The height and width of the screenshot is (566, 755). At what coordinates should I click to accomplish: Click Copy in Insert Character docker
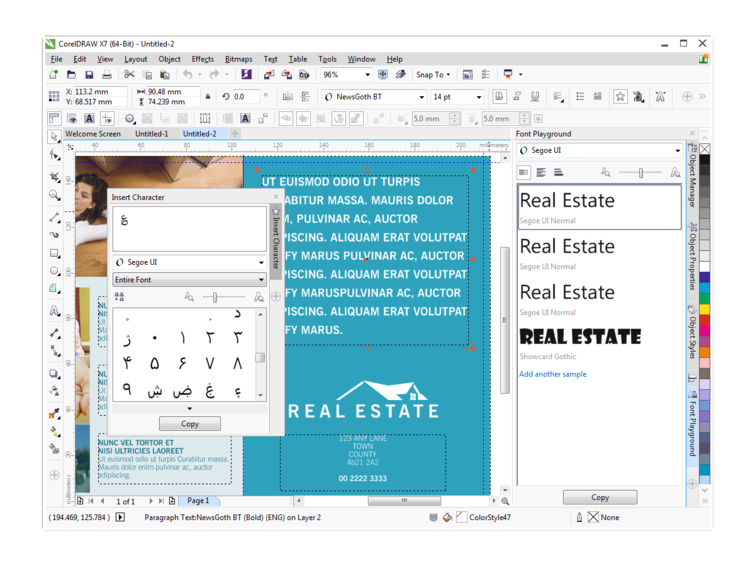click(x=190, y=424)
